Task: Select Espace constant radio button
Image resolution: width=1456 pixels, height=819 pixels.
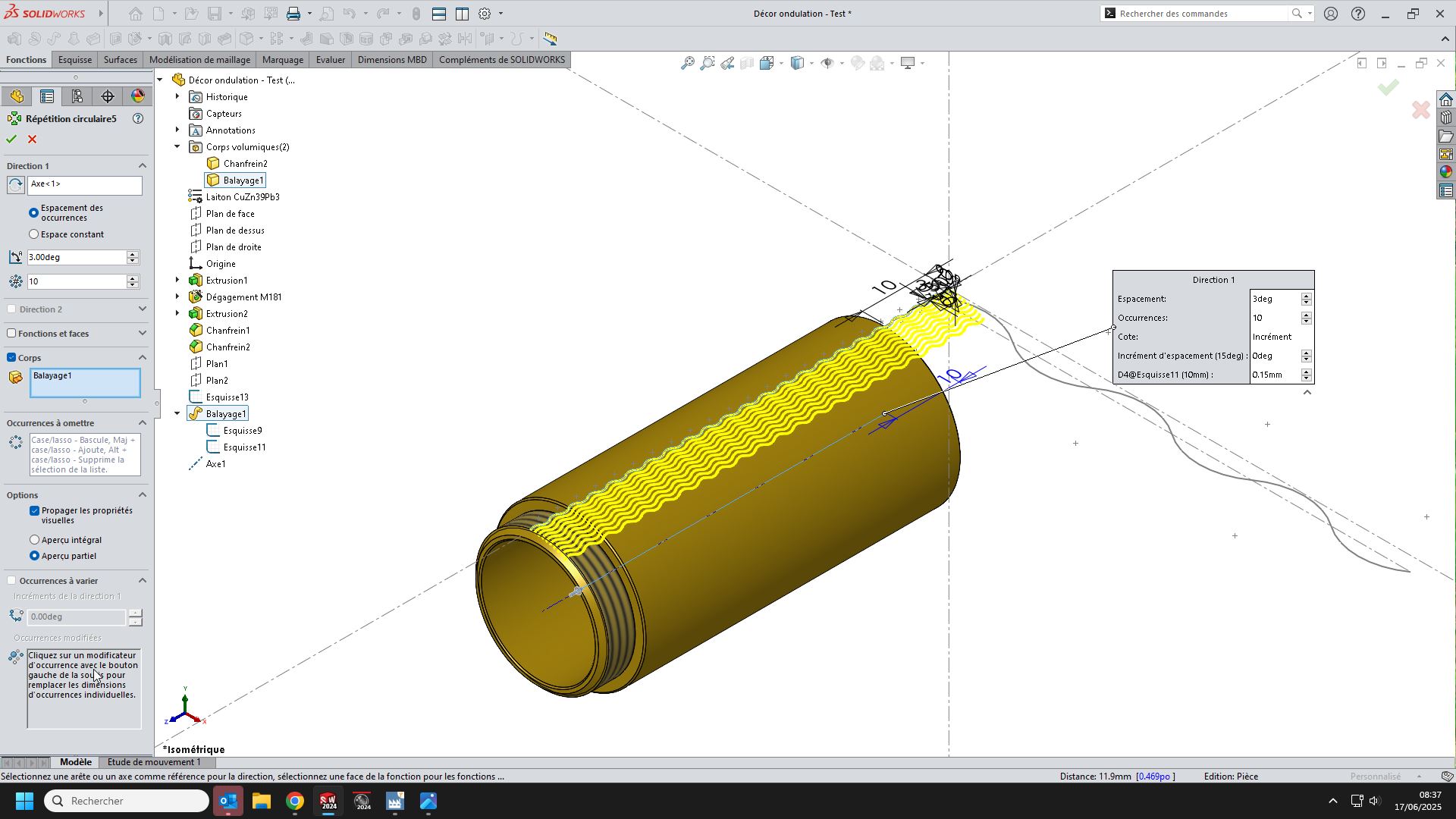Action: point(34,234)
